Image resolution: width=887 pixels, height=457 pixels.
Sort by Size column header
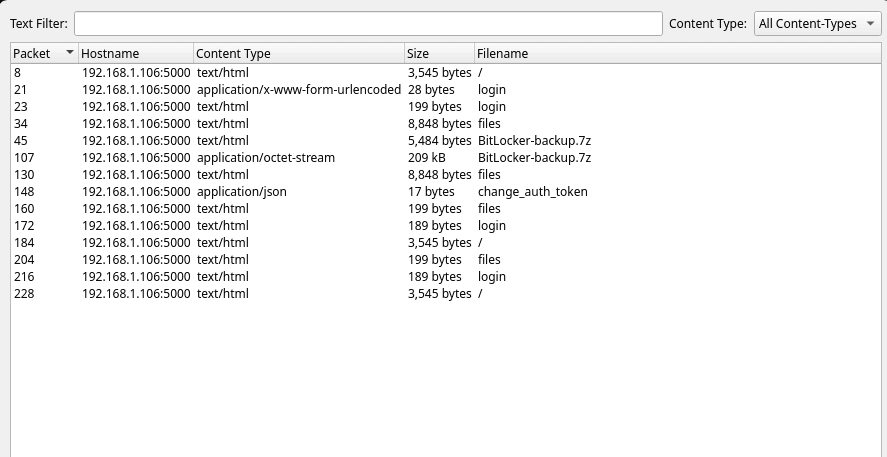point(438,54)
